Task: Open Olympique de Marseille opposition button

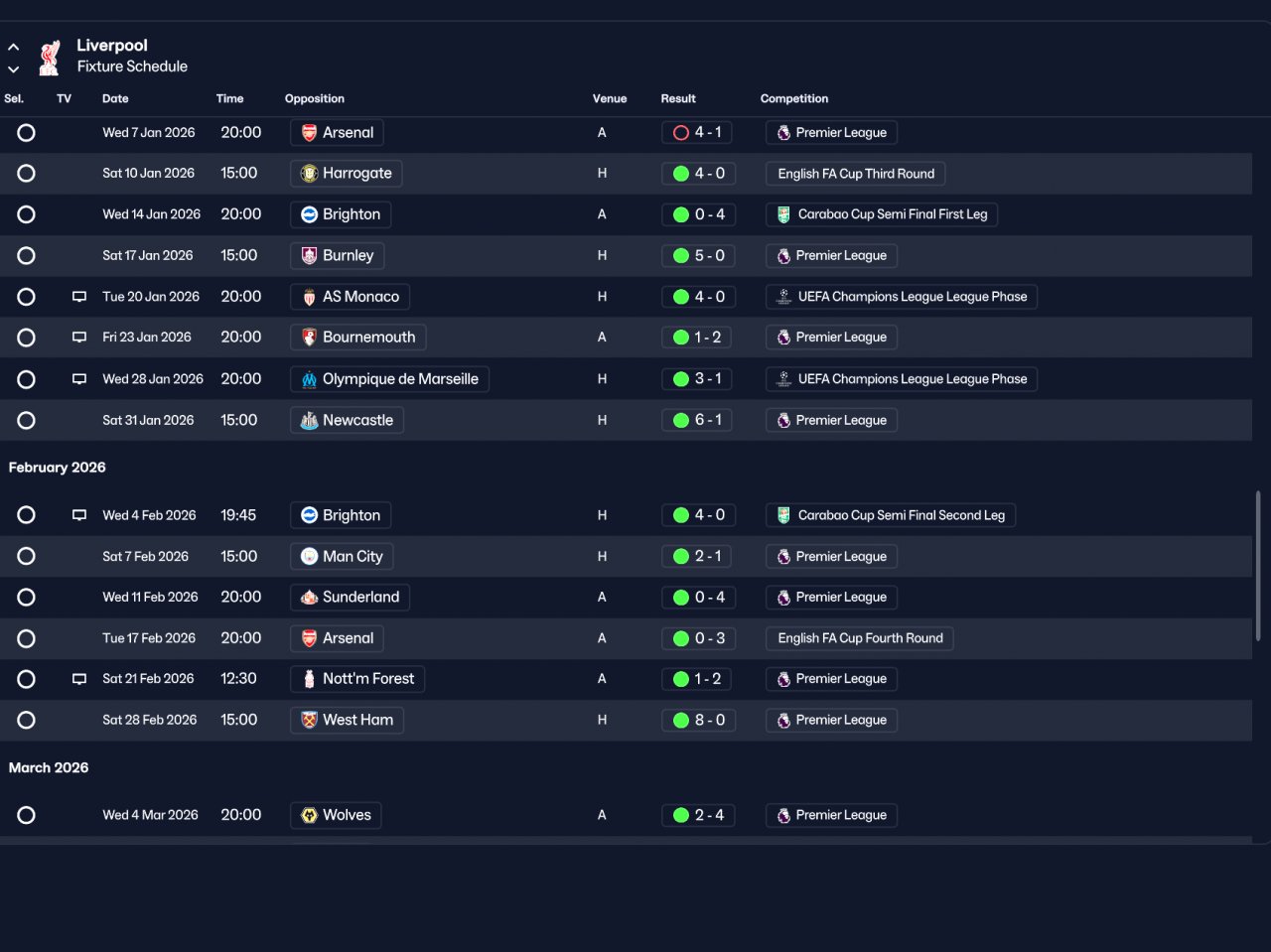Action: tap(389, 379)
